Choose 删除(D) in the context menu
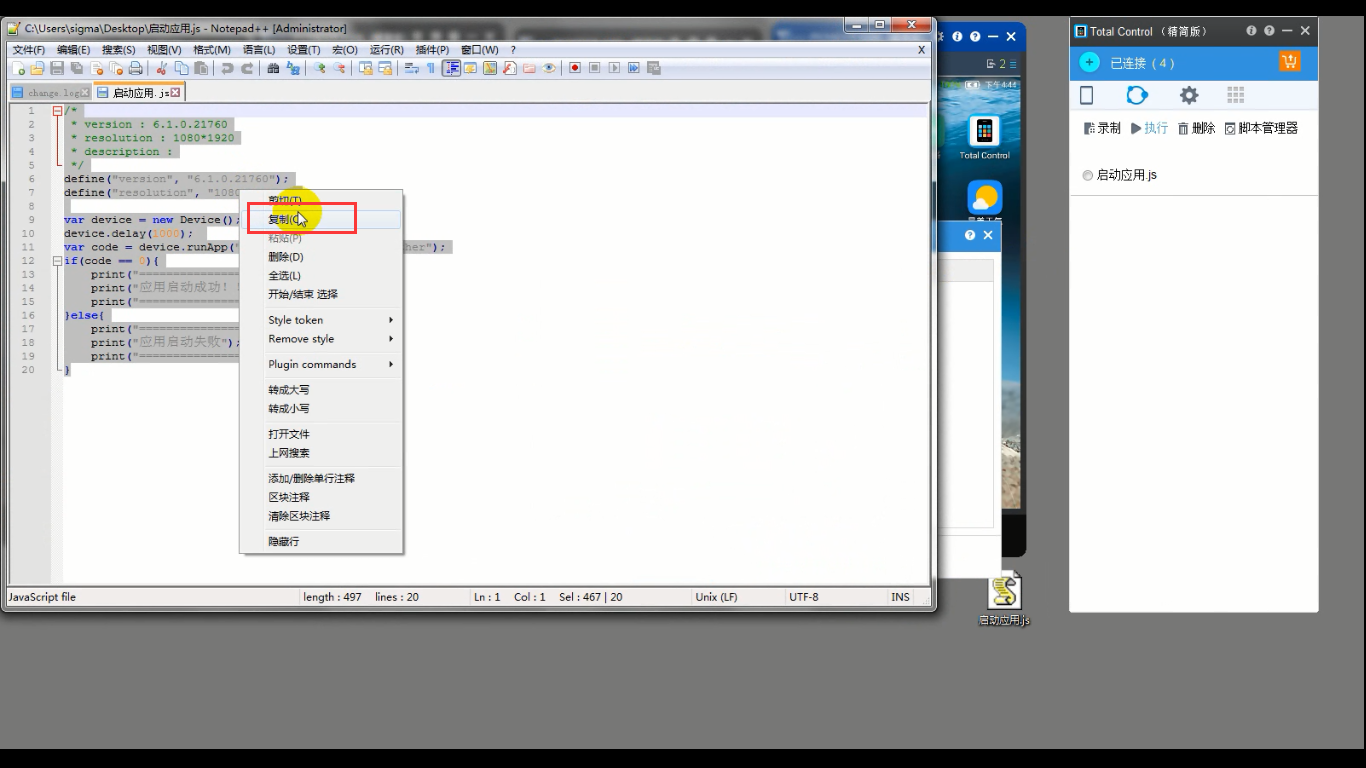The height and width of the screenshot is (768, 1366). 321,257
